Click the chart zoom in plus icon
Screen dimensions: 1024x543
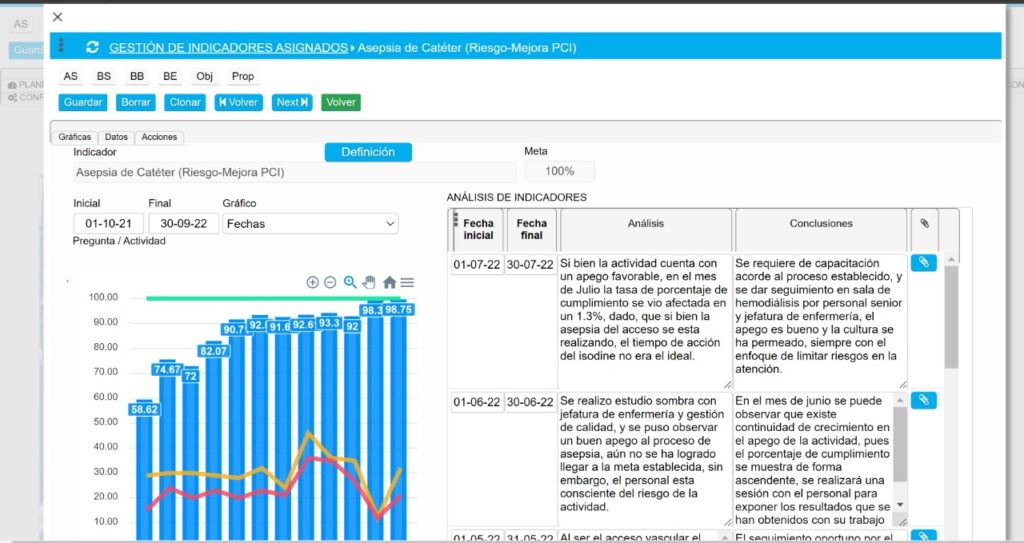pyautogui.click(x=312, y=282)
